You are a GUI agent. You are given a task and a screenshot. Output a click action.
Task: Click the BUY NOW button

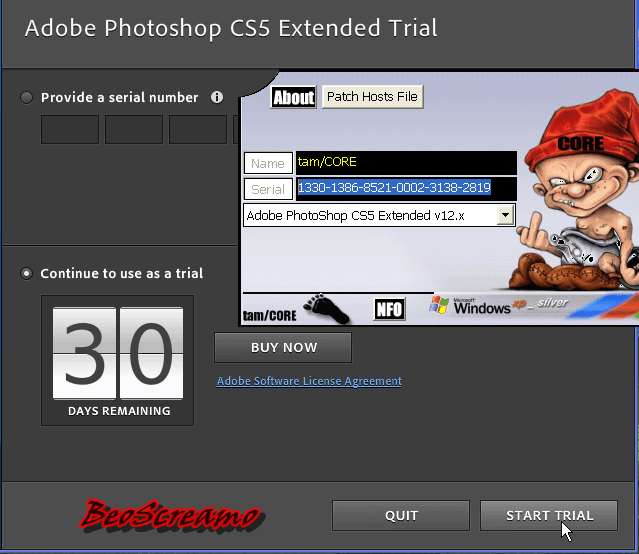point(283,348)
